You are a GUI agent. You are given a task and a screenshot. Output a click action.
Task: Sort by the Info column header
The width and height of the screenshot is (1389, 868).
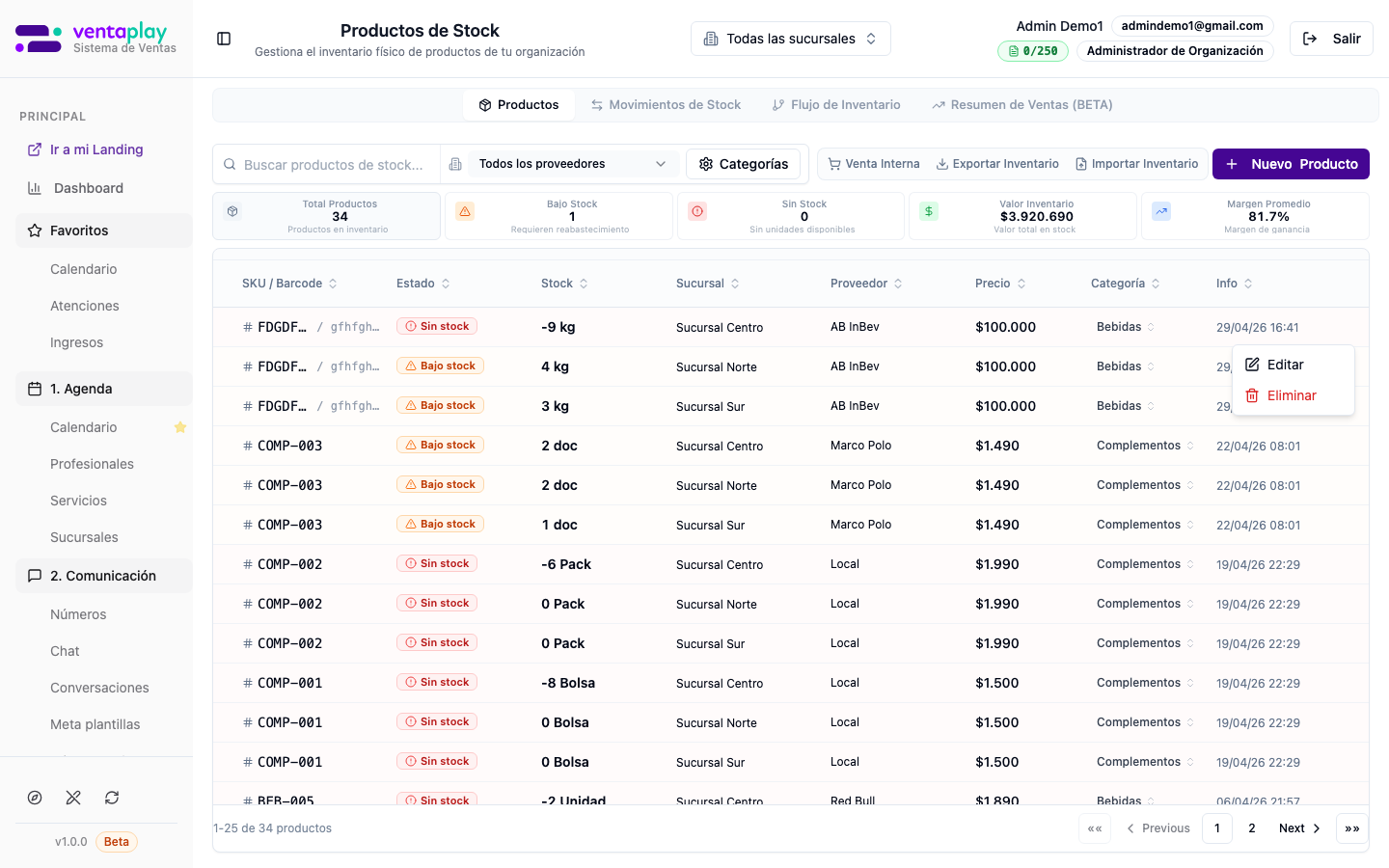click(1235, 284)
